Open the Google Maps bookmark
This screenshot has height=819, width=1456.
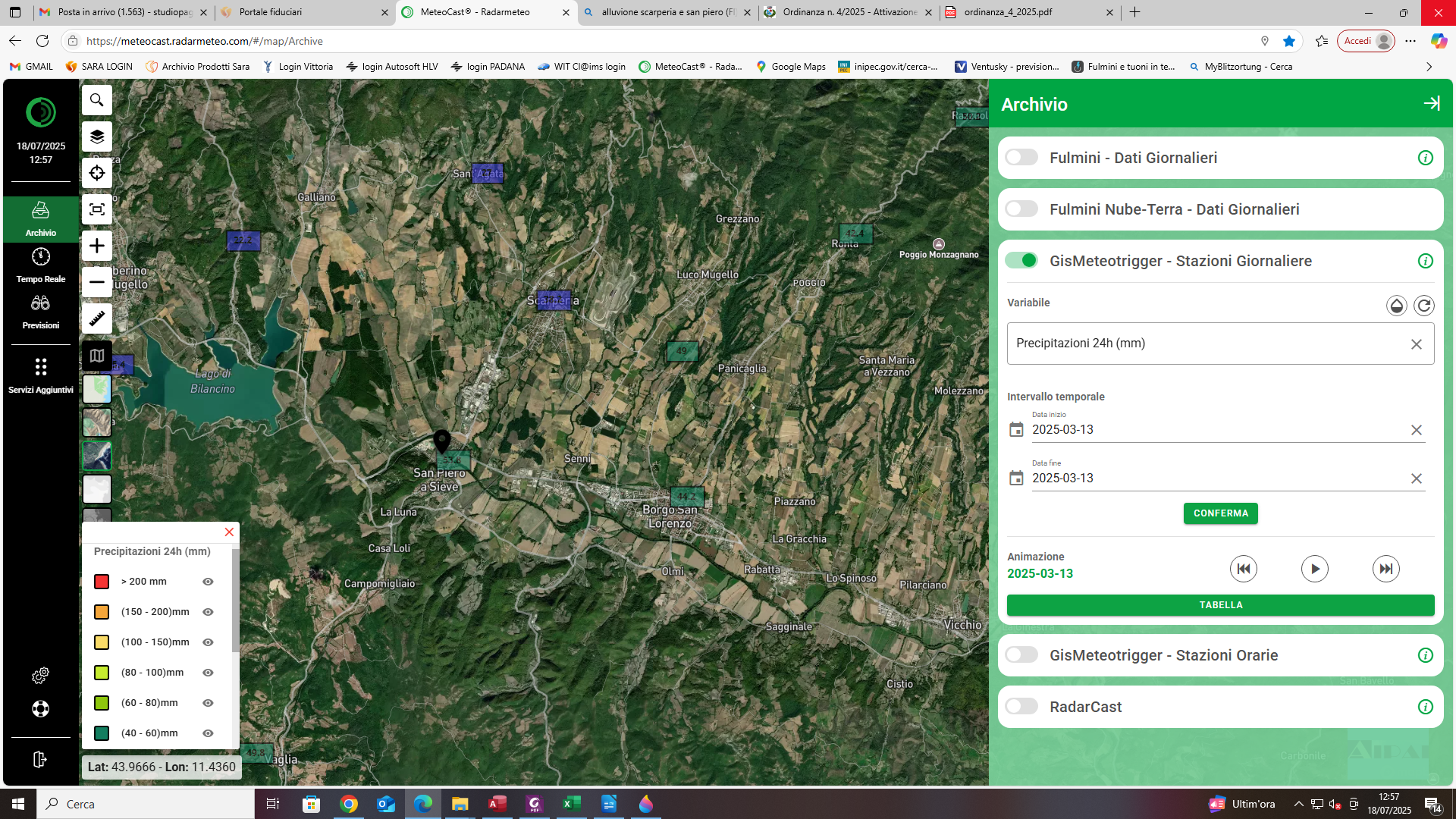pyautogui.click(x=790, y=67)
